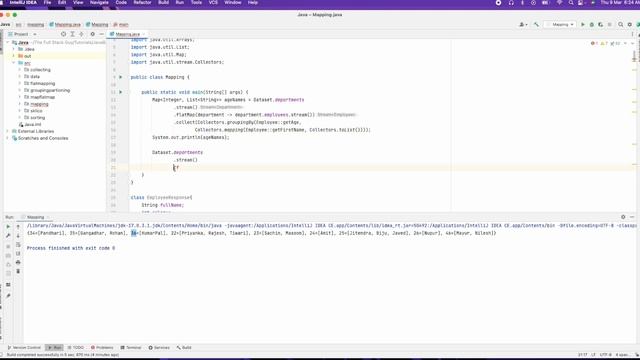The image size is (640, 360).
Task: Expand the collecting package
Action: [x=20, y=70]
